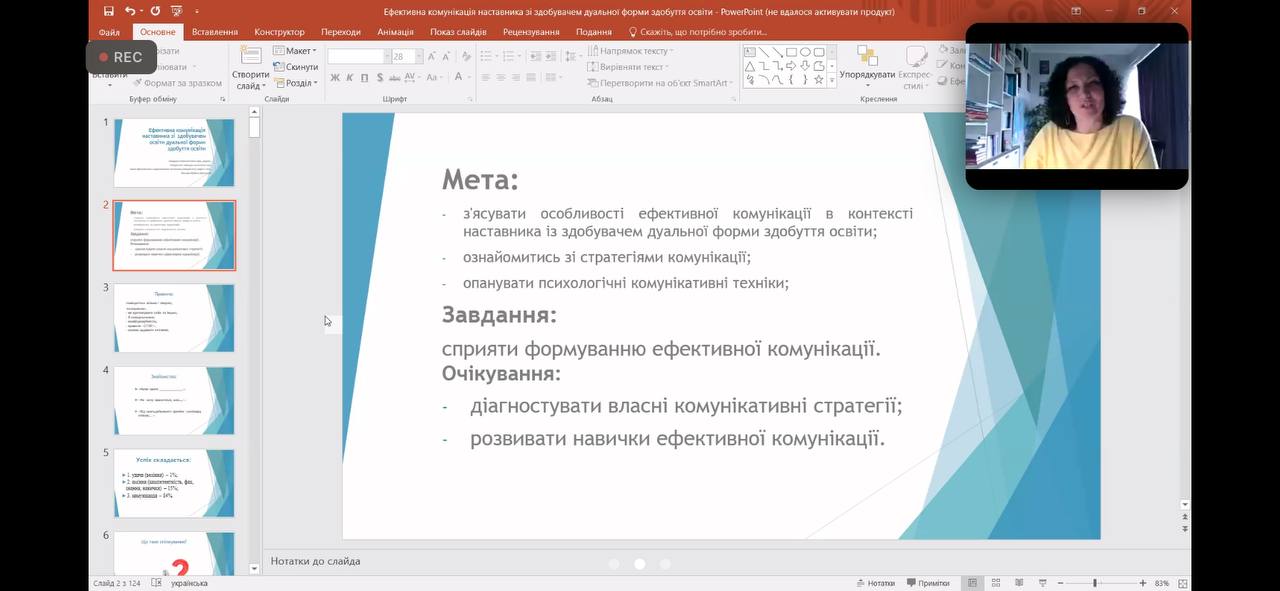Viewport: 1280px width, 591px height.
Task: Open Reading view from status bar
Action: click(x=1019, y=583)
